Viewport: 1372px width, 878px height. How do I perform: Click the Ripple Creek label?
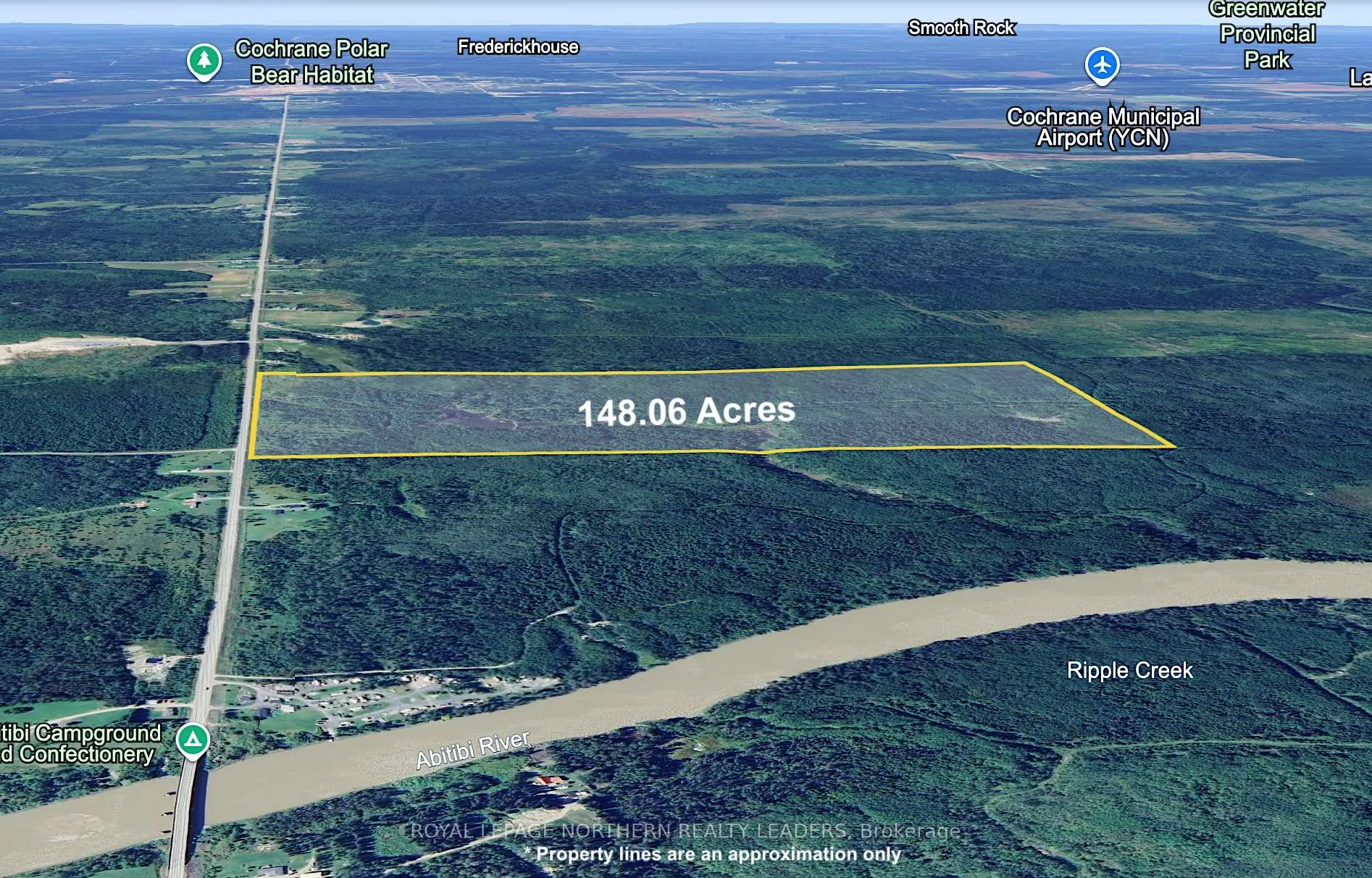pos(1129,670)
